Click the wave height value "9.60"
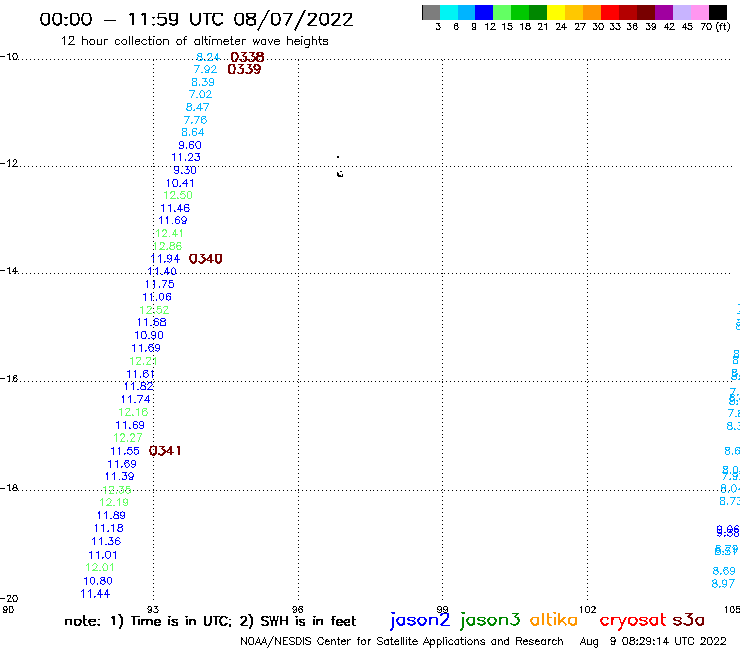The image size is (740, 650). 190,145
